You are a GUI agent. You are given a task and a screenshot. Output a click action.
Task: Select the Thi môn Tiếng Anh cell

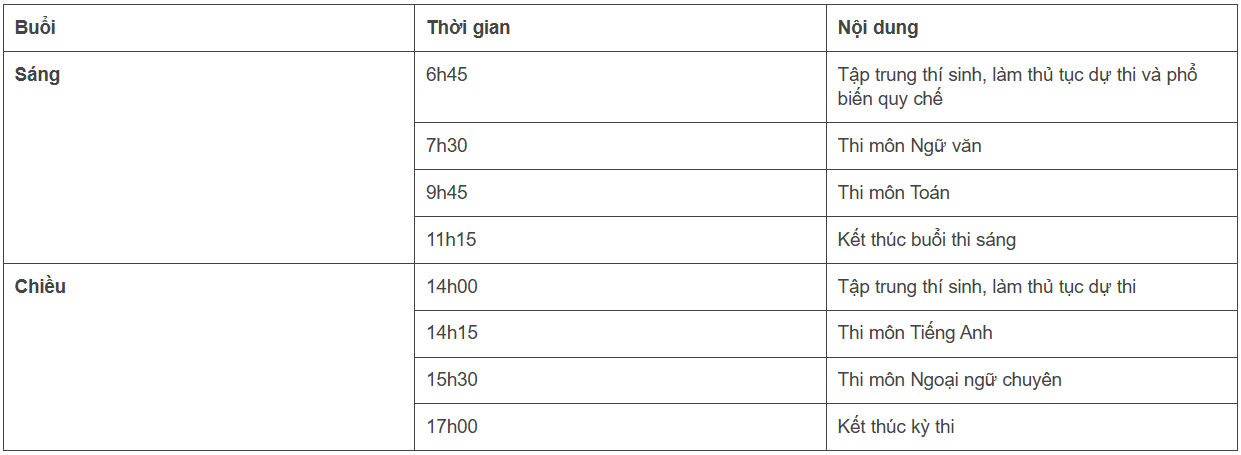click(915, 333)
